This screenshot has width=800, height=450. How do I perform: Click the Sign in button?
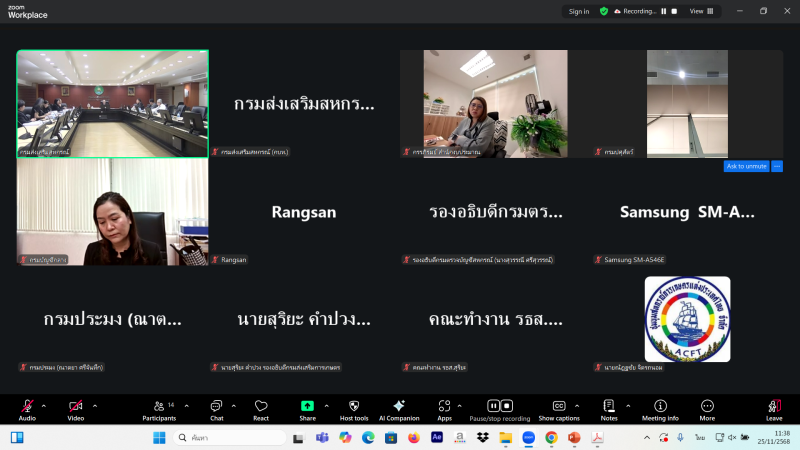(x=578, y=11)
